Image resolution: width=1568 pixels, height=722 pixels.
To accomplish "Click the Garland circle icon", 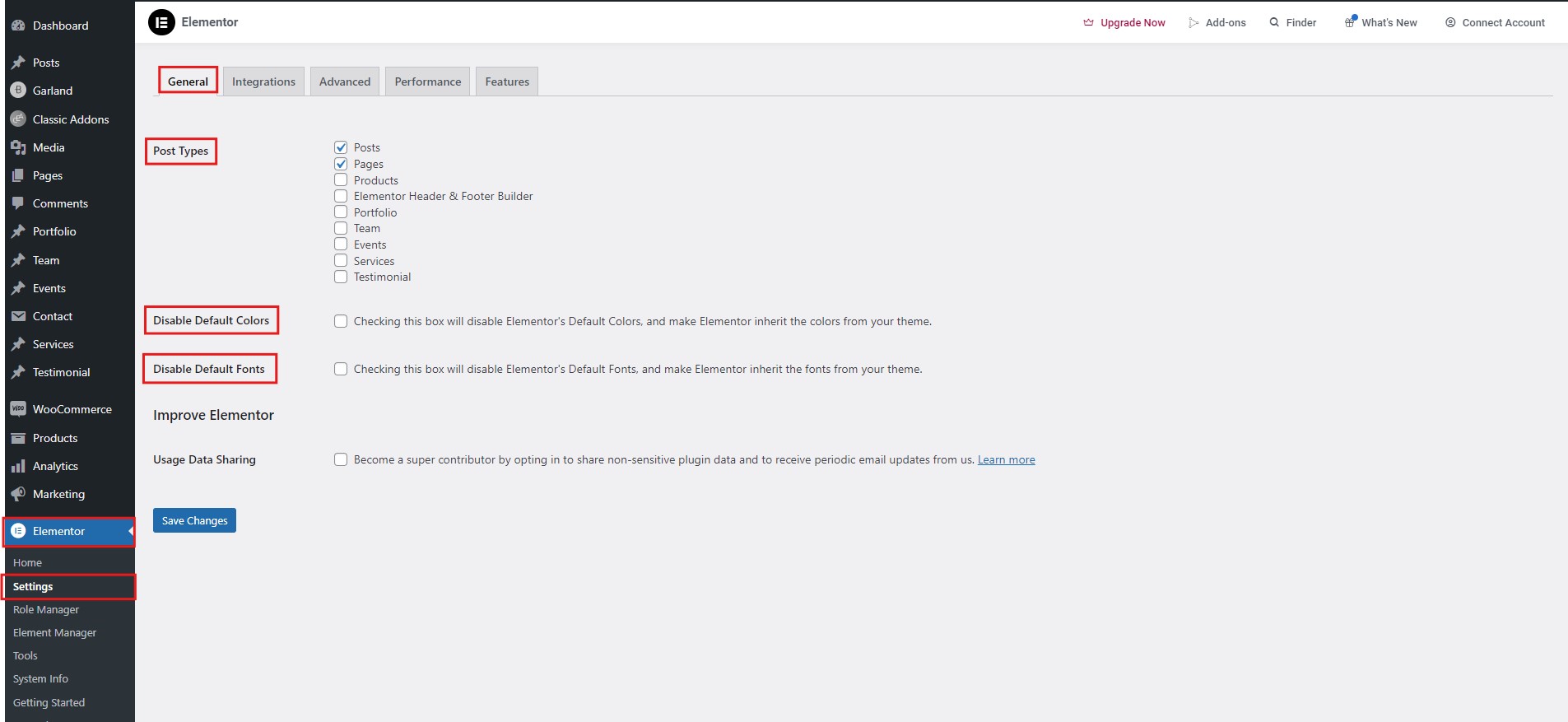I will pyautogui.click(x=18, y=91).
